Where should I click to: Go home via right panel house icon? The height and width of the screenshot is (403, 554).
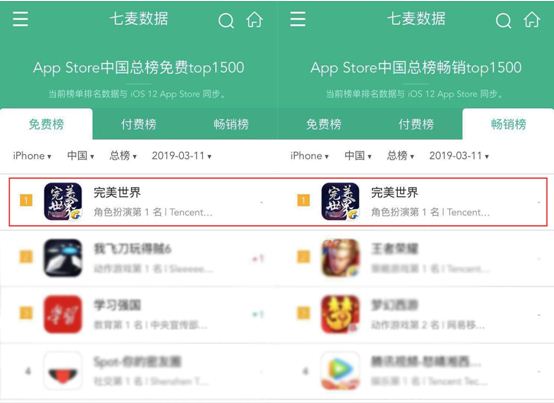tap(532, 19)
